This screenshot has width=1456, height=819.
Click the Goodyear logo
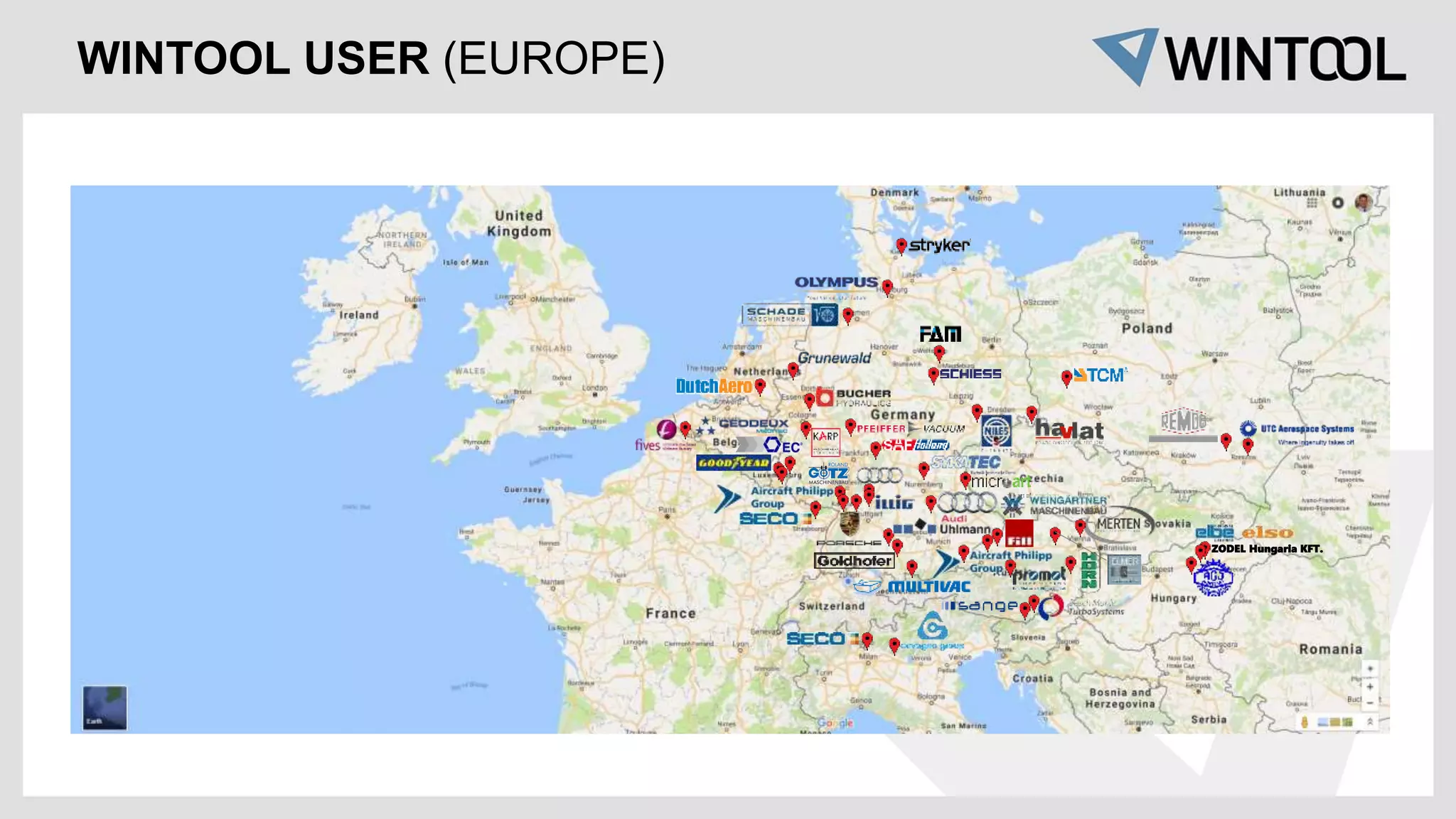coord(733,463)
